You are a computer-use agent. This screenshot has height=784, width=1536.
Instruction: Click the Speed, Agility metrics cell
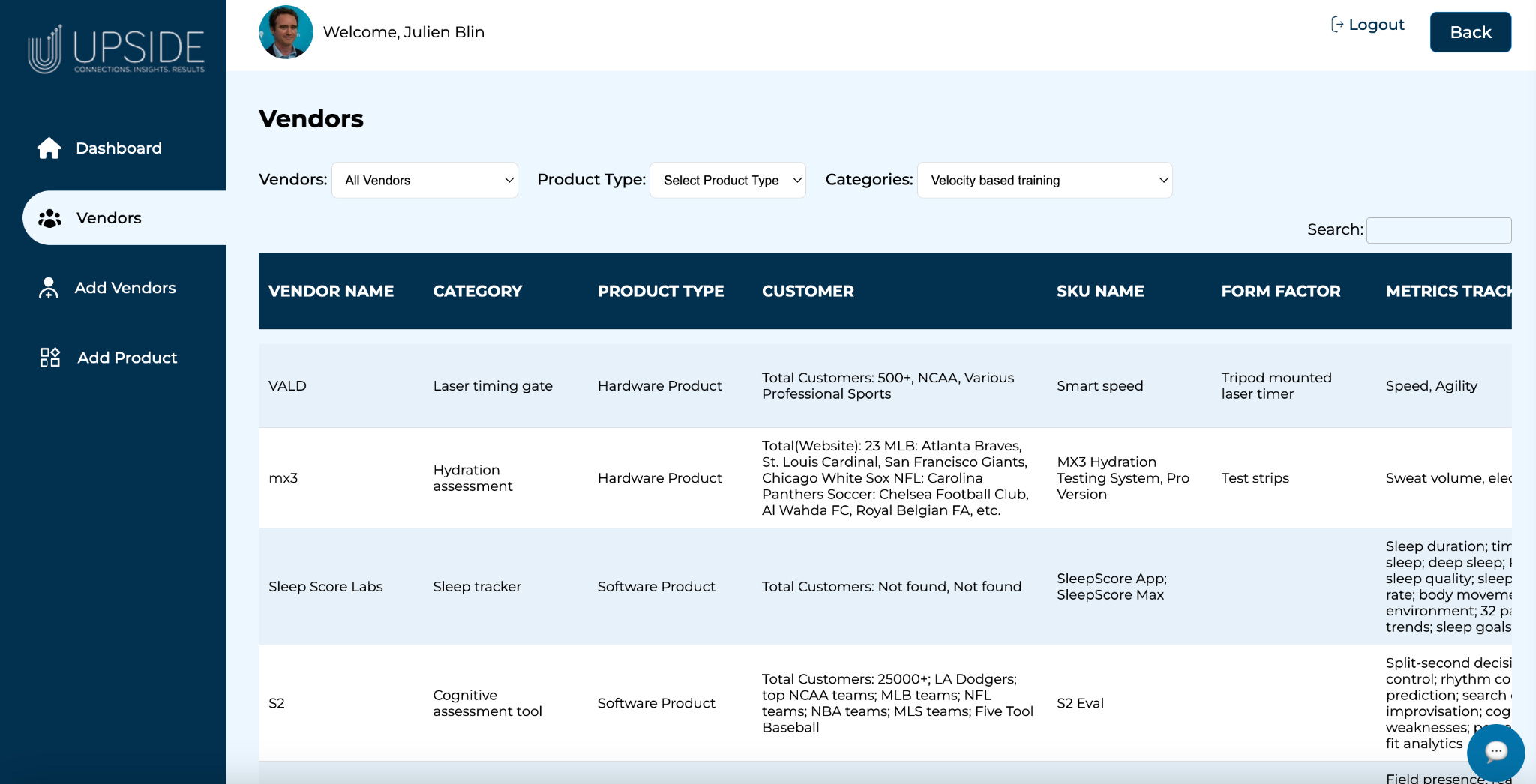point(1431,386)
